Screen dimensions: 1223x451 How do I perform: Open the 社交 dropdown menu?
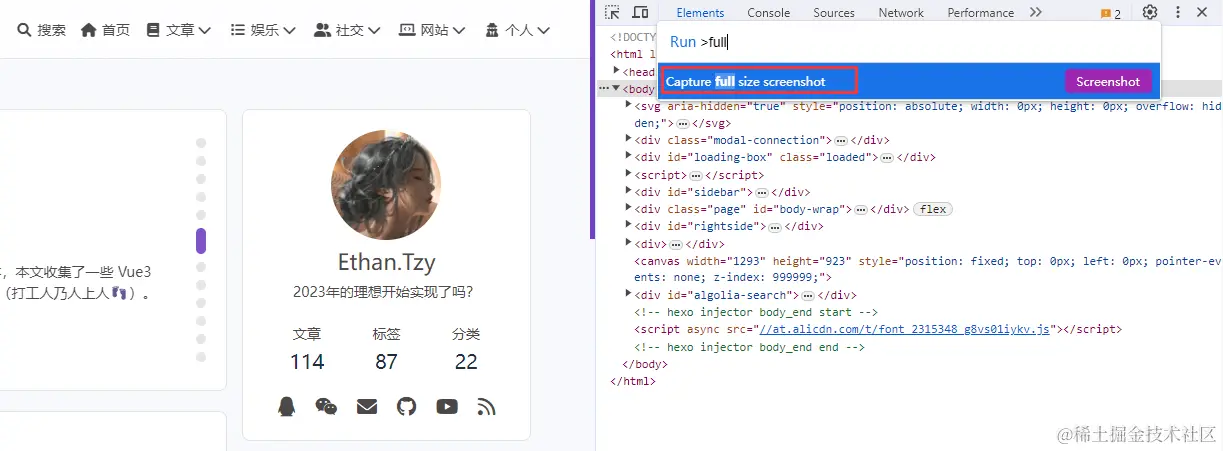(x=347, y=30)
